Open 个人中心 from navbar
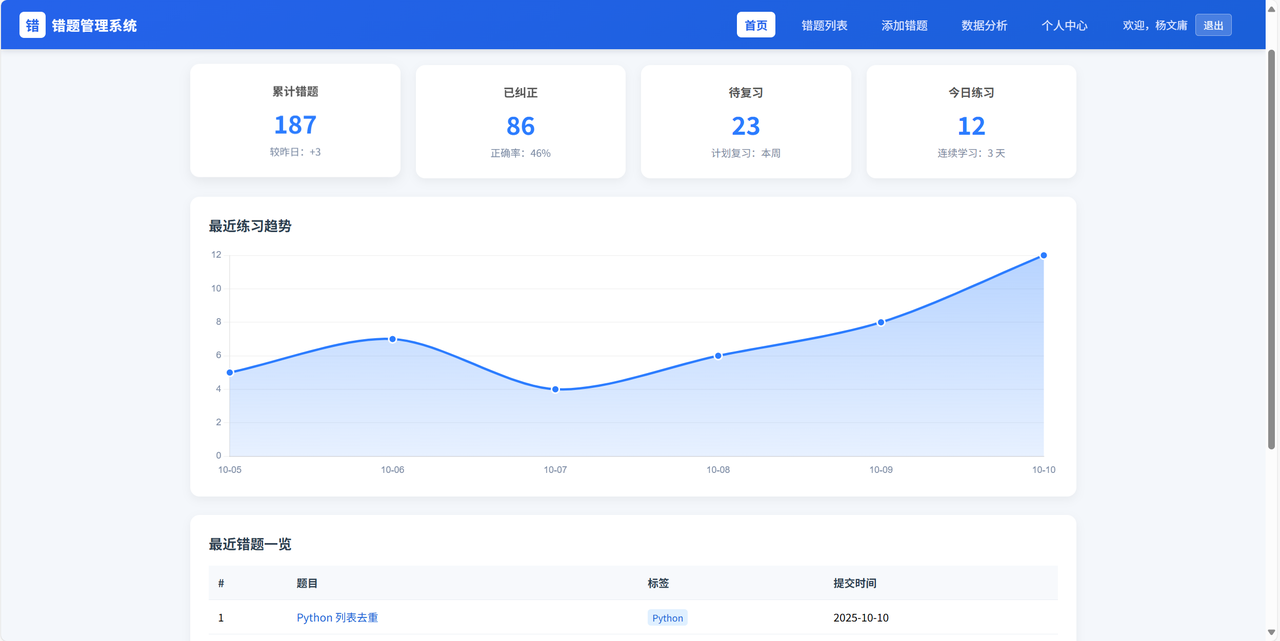Screen dimensions: 1280x641 click(1064, 25)
